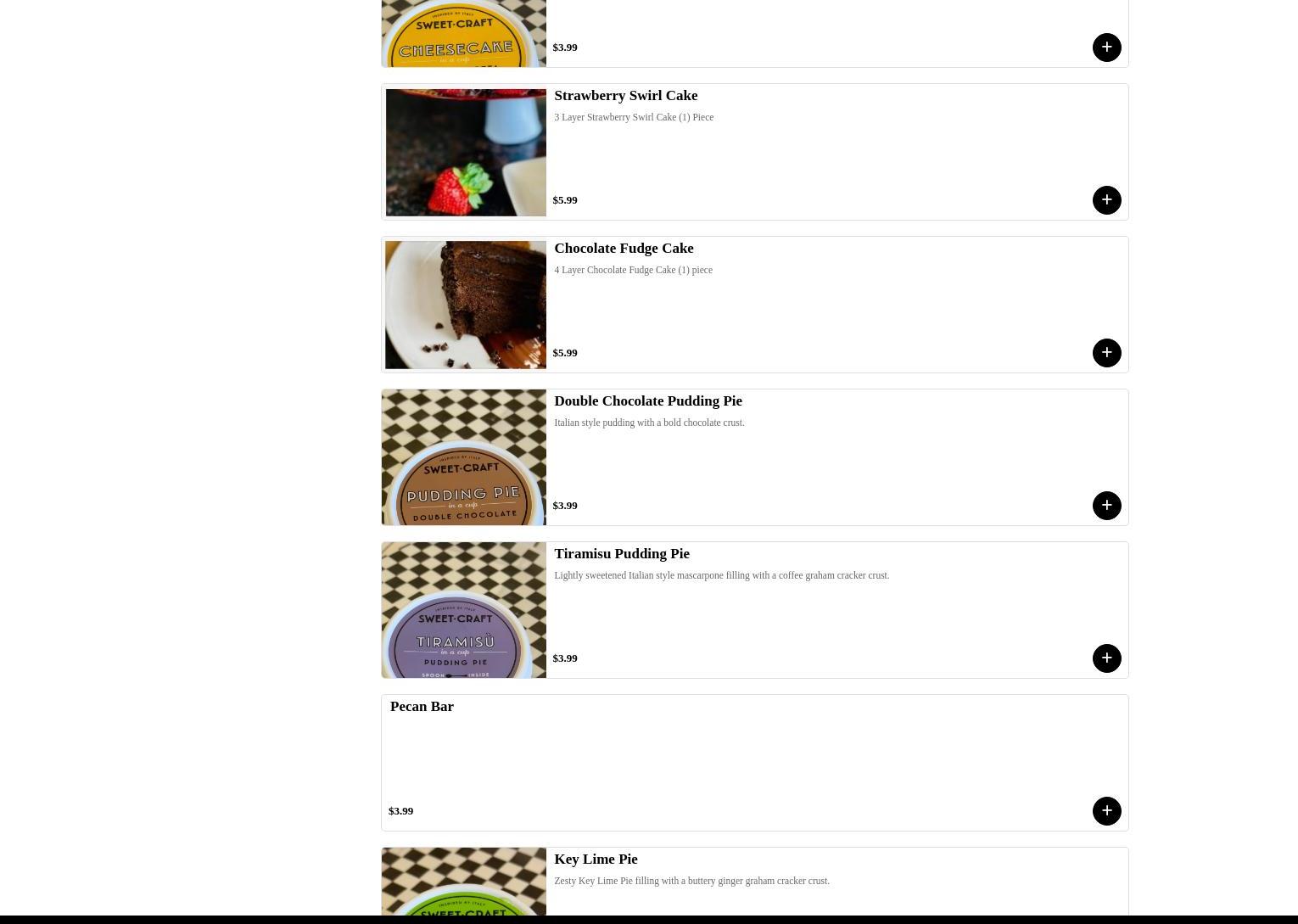Click the Tiramisu Pudding Pie description text
The width and height of the screenshot is (1298, 924).
[722, 575]
